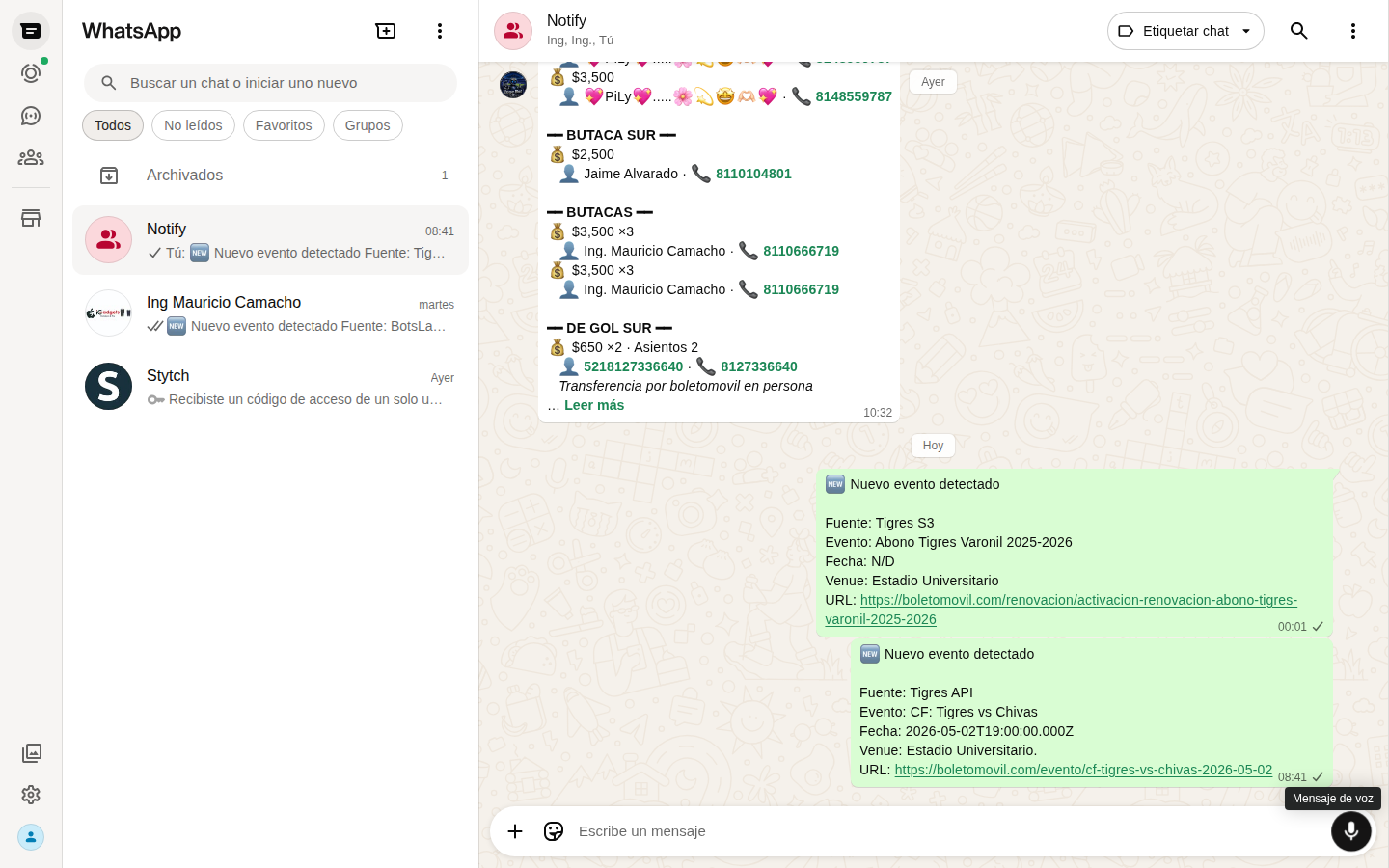
Task: Select the Todos filter
Action: tap(113, 125)
